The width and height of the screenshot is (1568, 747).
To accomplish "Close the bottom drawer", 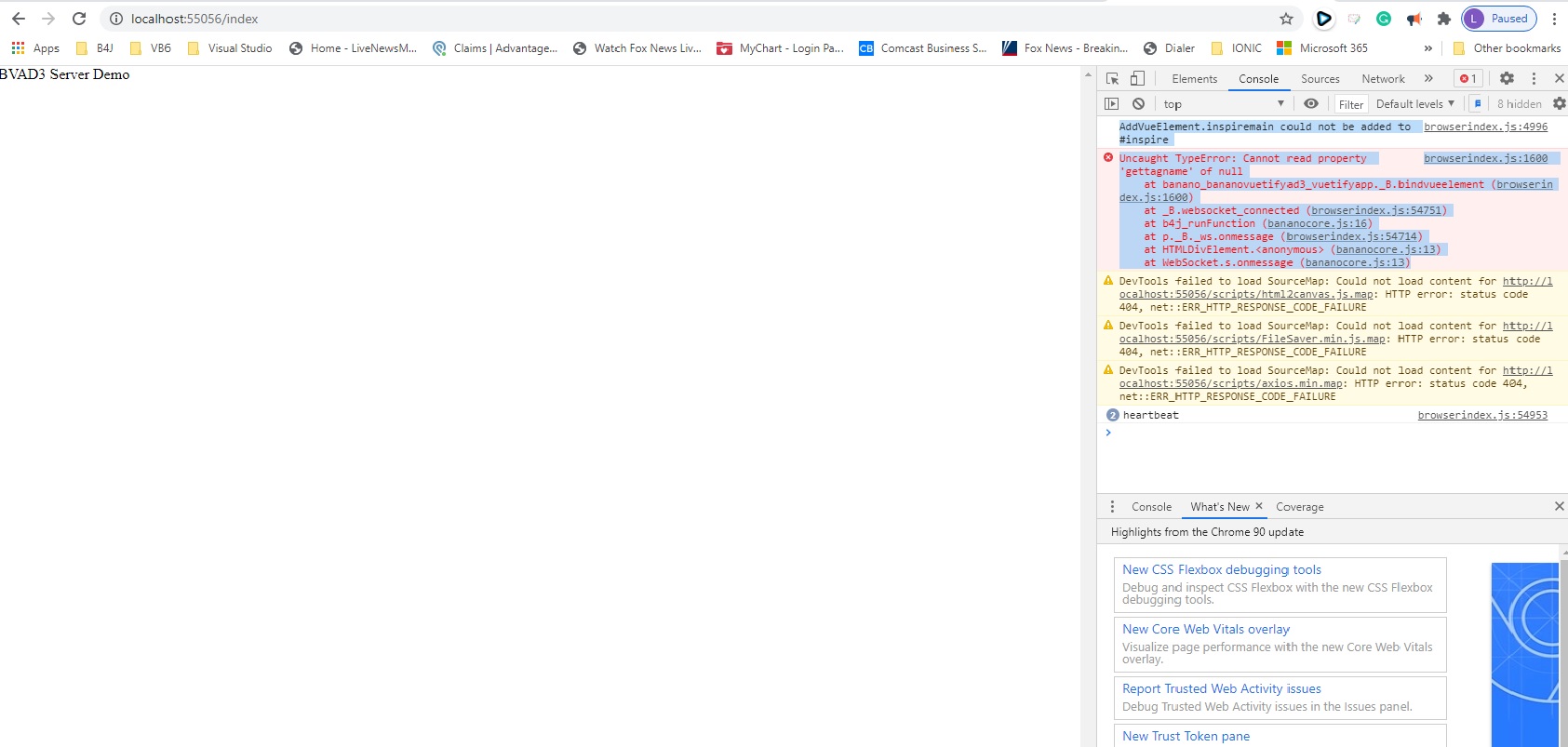I will 1560,506.
